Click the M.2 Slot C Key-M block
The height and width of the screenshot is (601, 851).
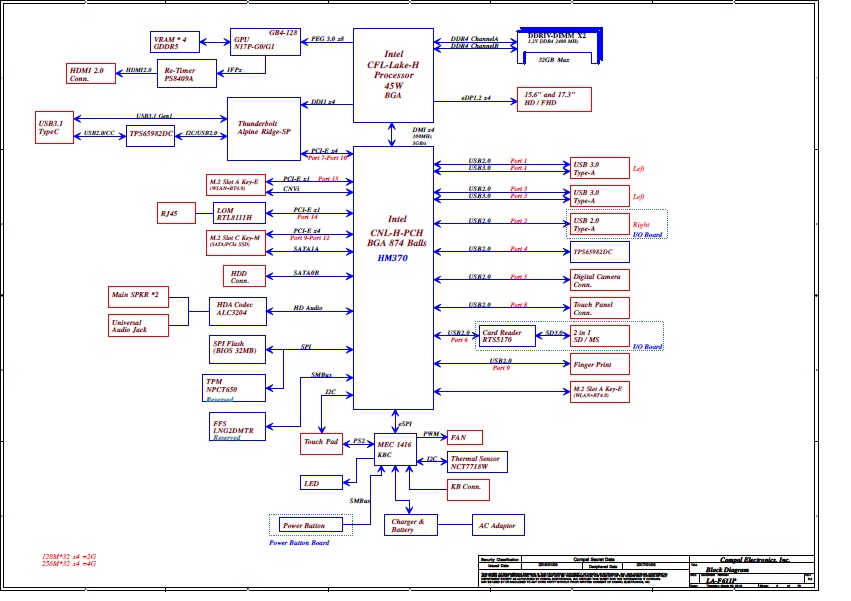click(x=236, y=243)
